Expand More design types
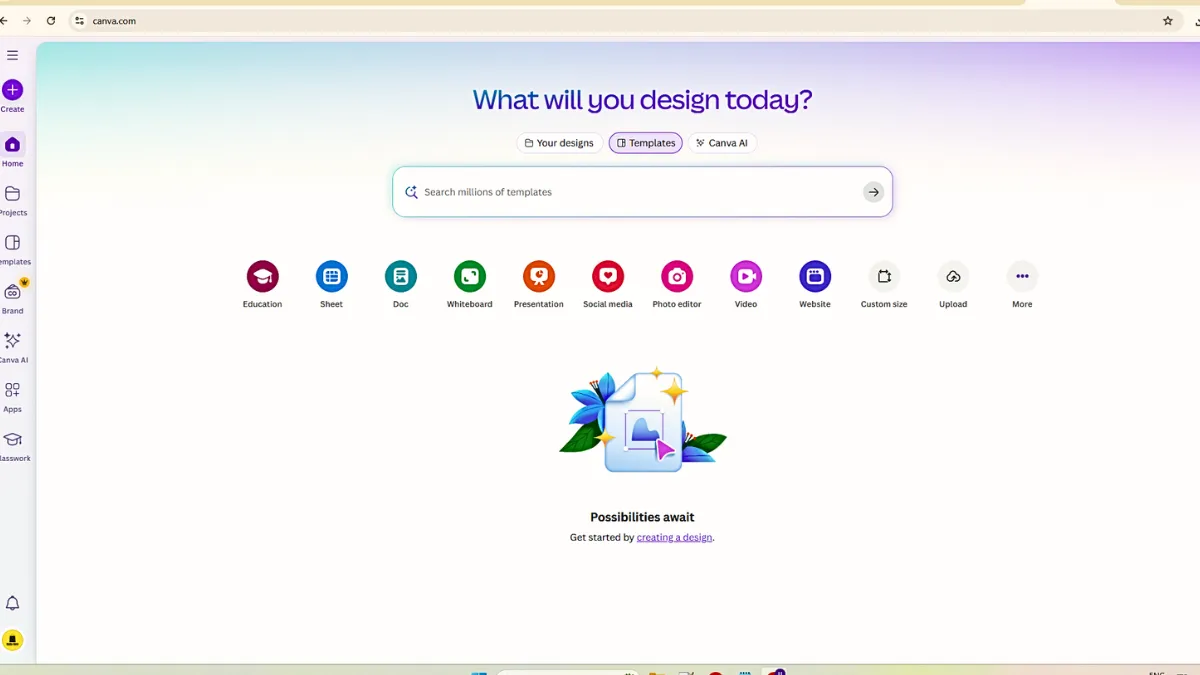The image size is (1200, 675). (1021, 277)
